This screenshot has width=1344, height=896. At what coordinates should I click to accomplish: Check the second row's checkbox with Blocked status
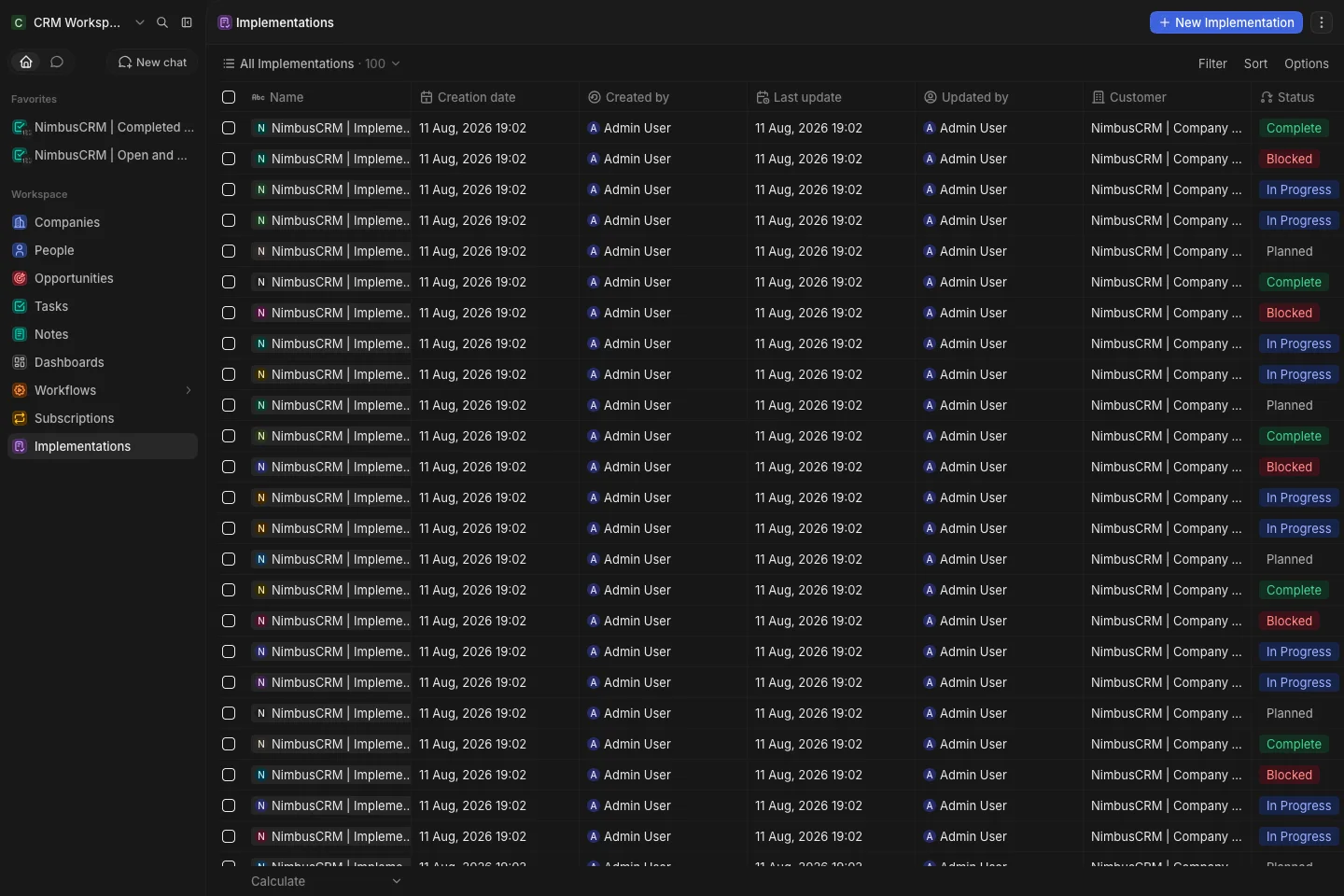tap(229, 159)
